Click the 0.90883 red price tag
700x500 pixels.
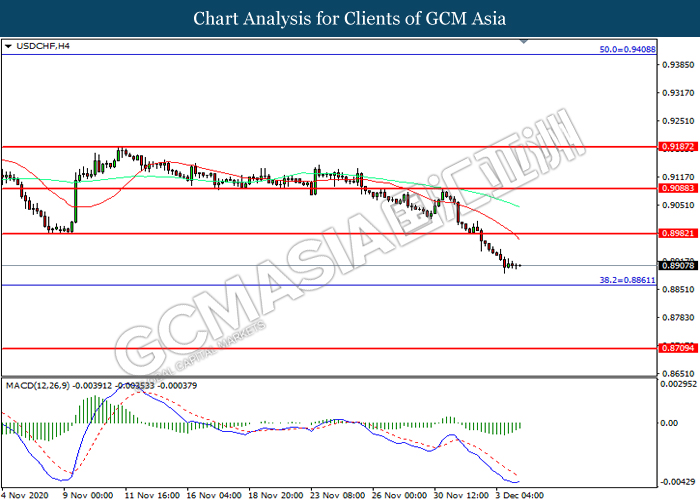click(x=678, y=188)
